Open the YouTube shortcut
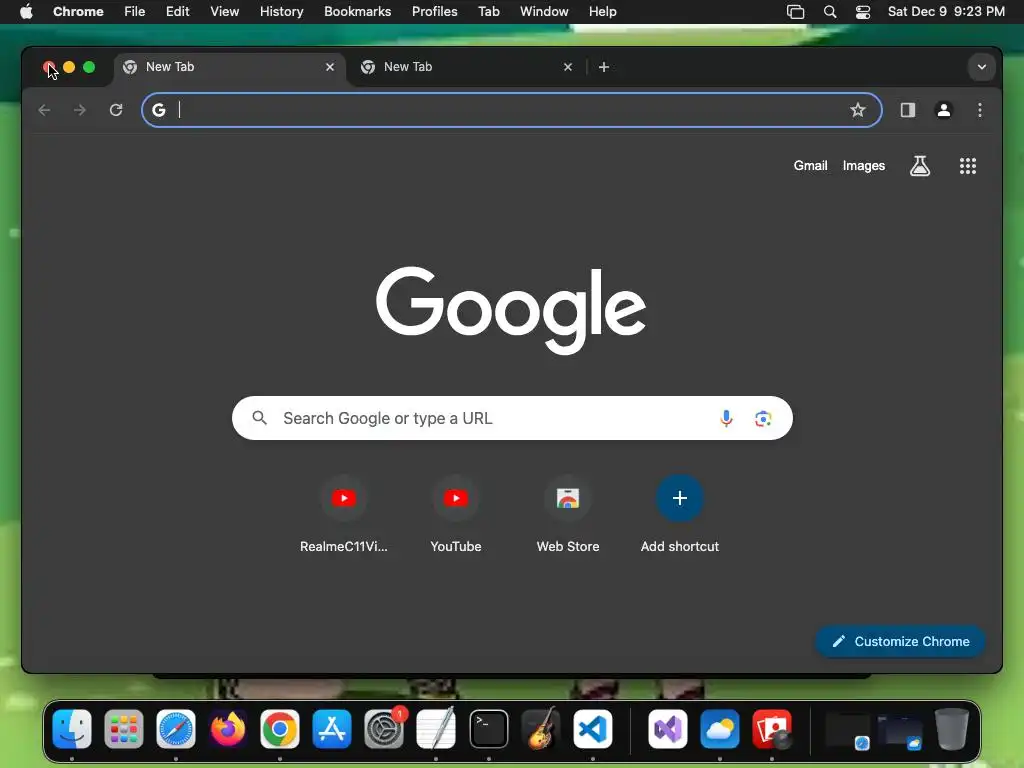This screenshot has height=768, width=1024. click(456, 514)
